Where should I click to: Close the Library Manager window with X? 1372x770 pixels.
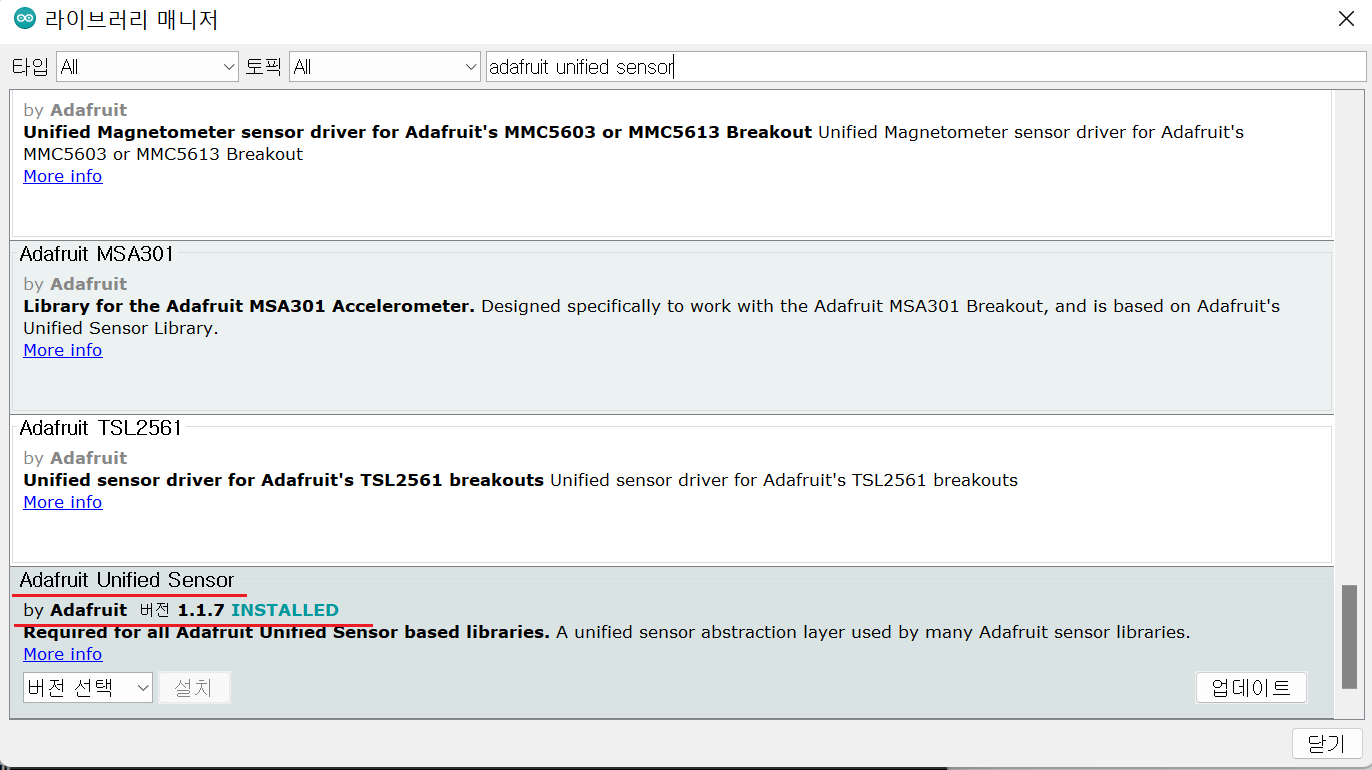pyautogui.click(x=1346, y=18)
